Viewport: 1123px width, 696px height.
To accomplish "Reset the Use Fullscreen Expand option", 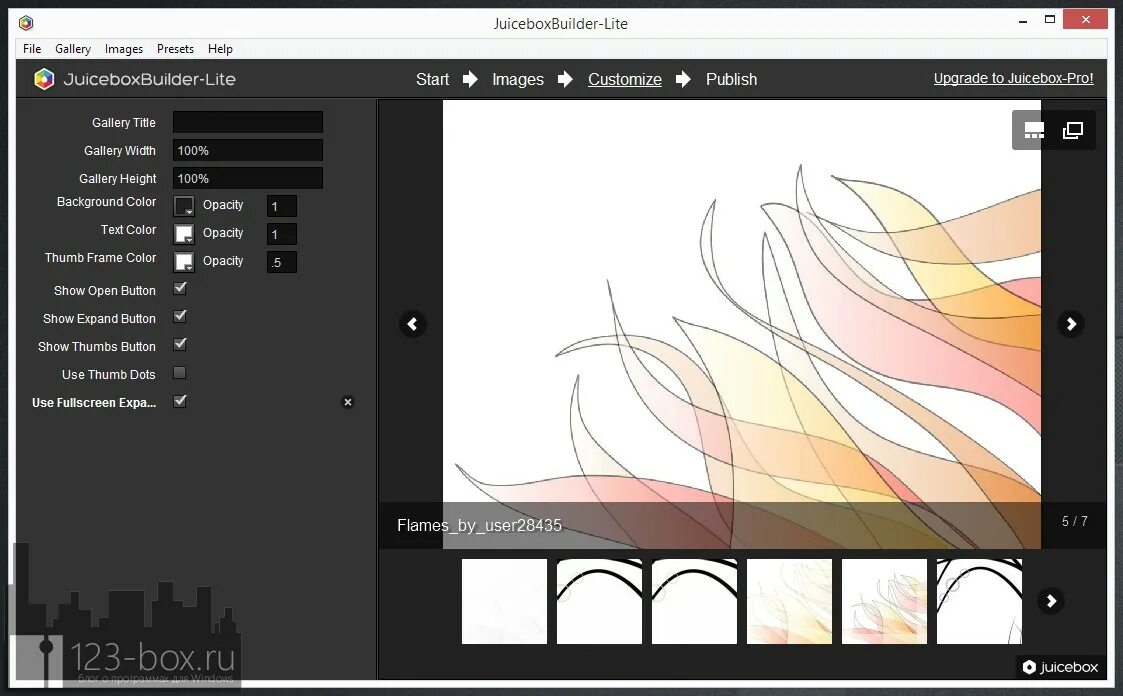I will coord(347,402).
